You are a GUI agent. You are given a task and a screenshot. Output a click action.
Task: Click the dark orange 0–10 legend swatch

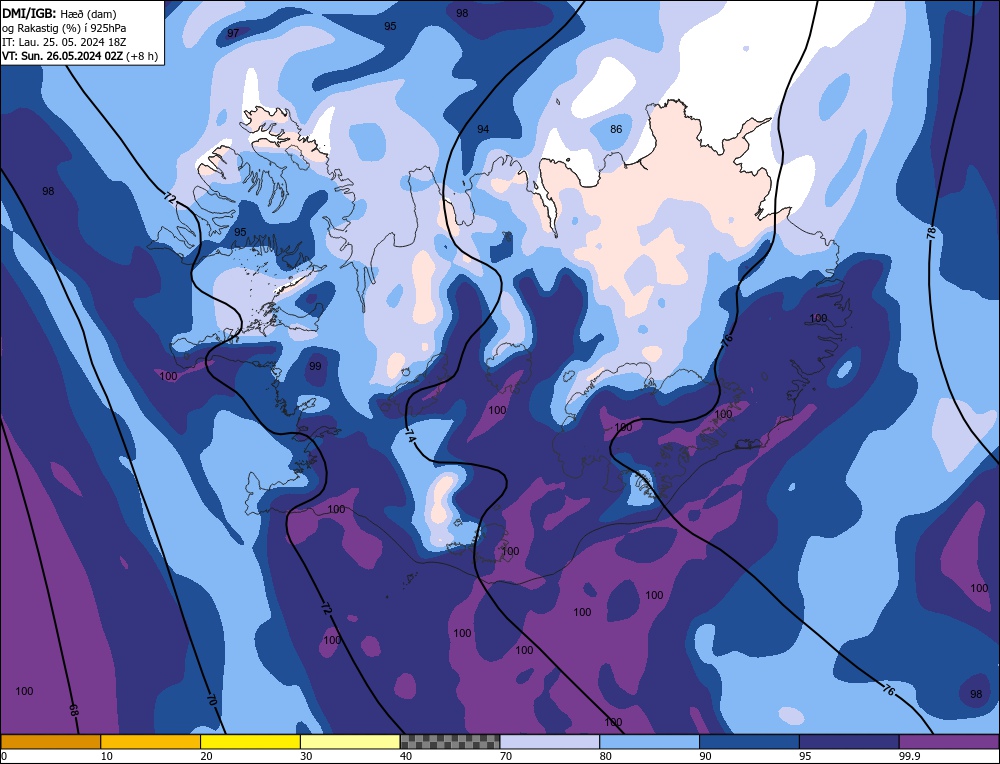click(50, 741)
